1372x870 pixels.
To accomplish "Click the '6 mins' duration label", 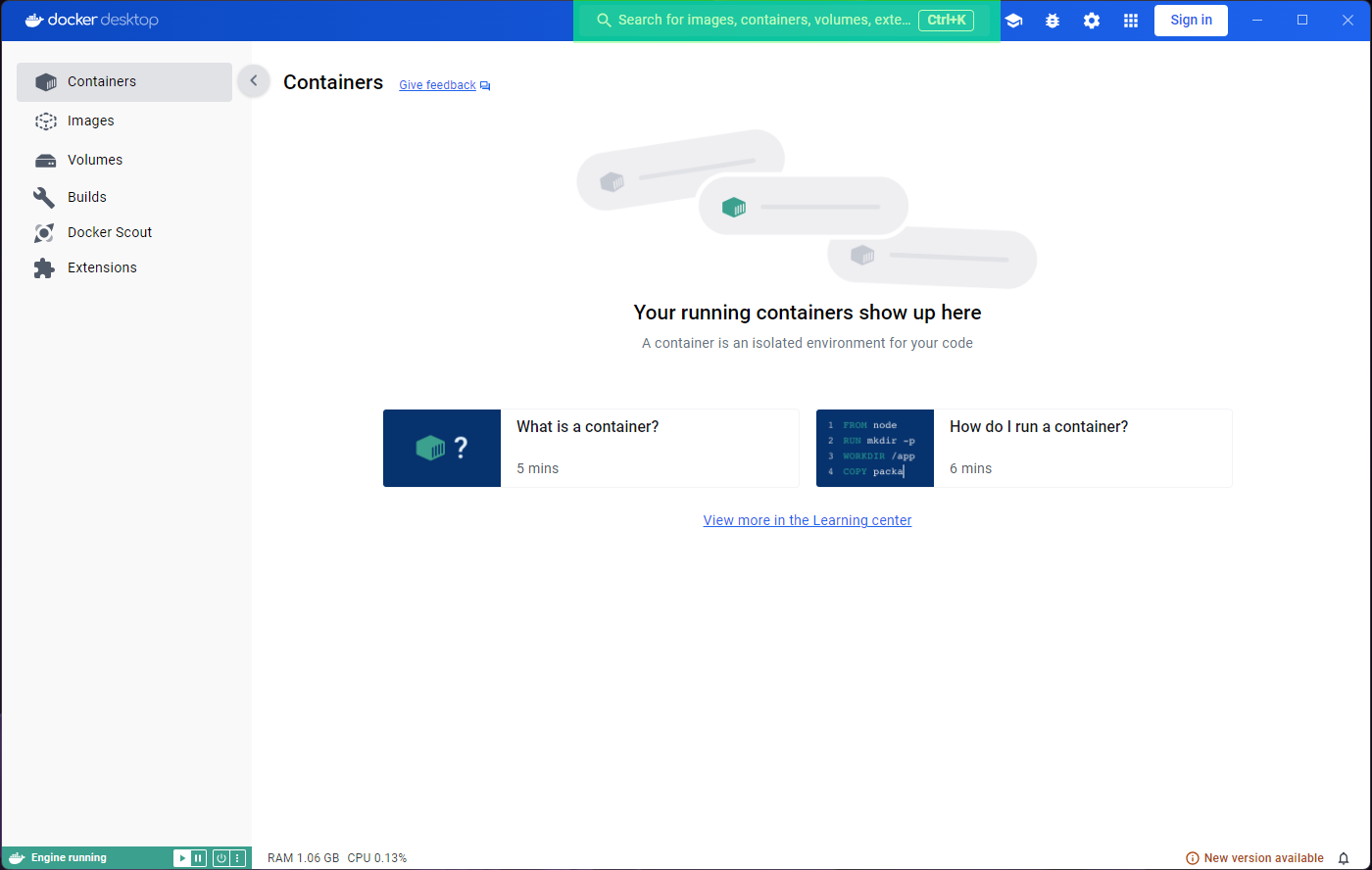I will click(971, 468).
